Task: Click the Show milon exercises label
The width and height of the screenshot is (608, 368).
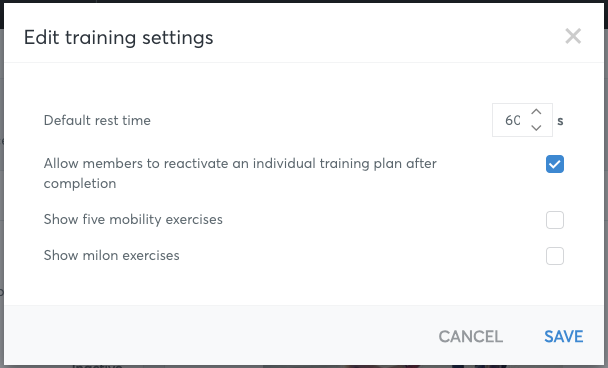Action: tap(111, 256)
